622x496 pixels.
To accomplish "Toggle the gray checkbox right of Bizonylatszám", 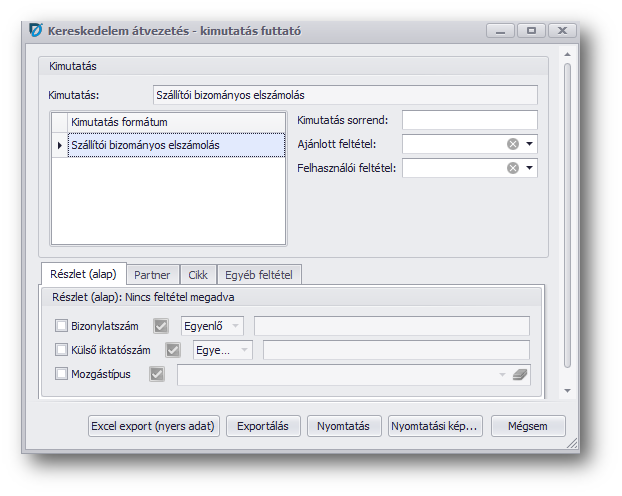I will coord(160,325).
